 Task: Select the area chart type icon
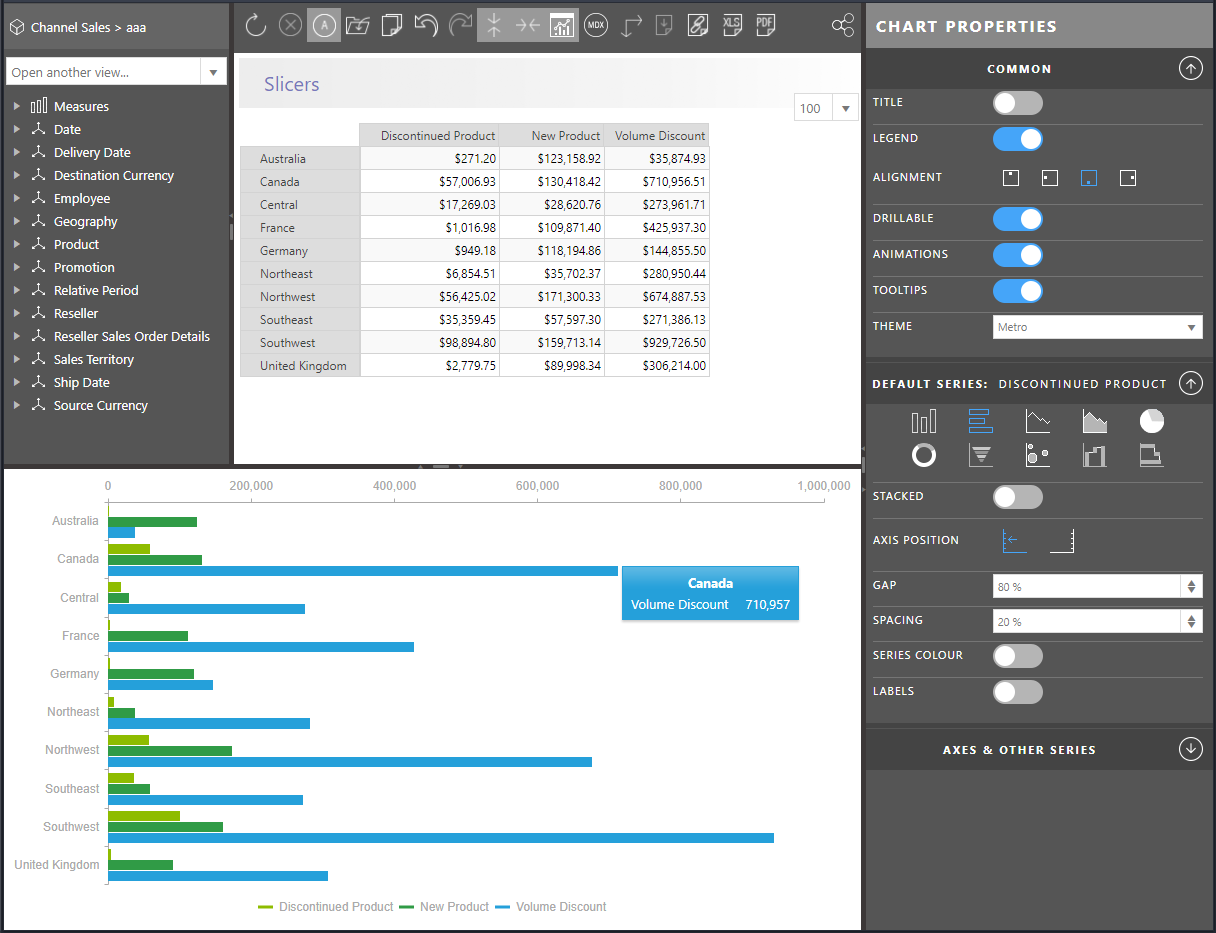1095,421
